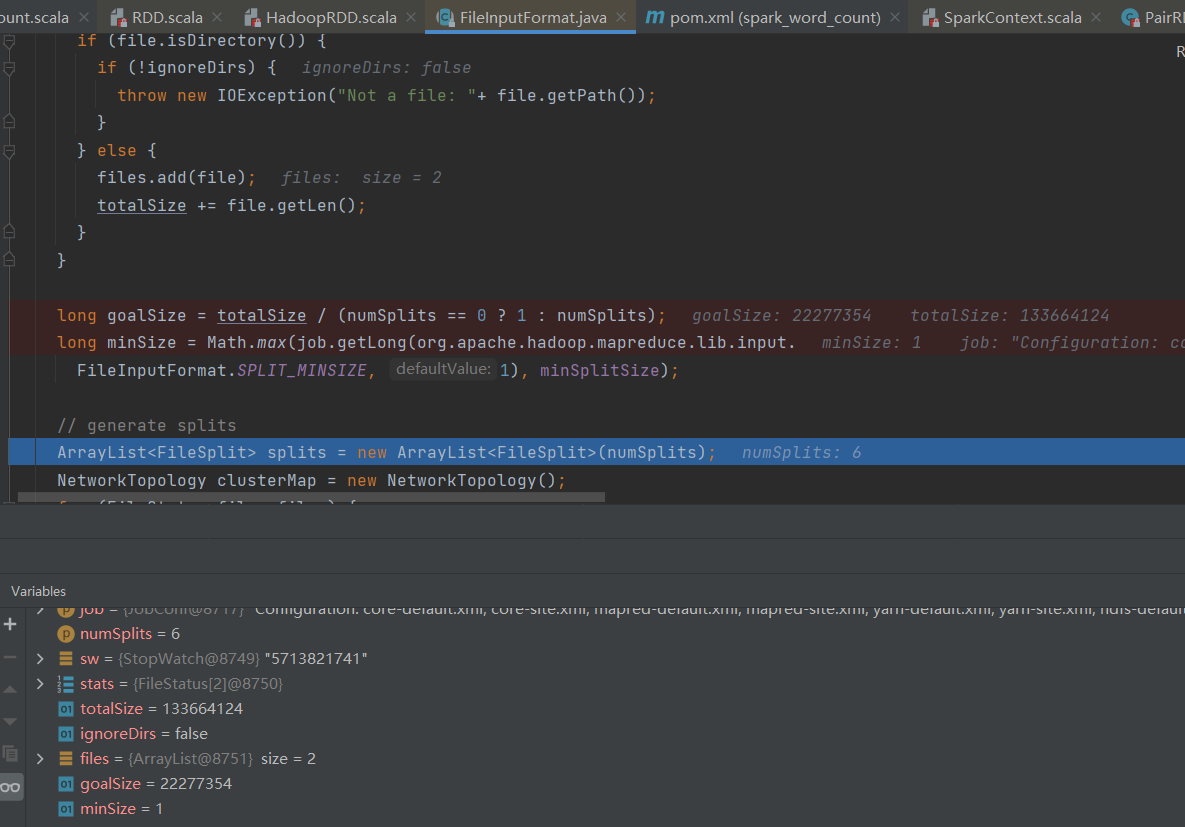
Task: Switch to the RDD.scala tab
Action: click(167, 17)
